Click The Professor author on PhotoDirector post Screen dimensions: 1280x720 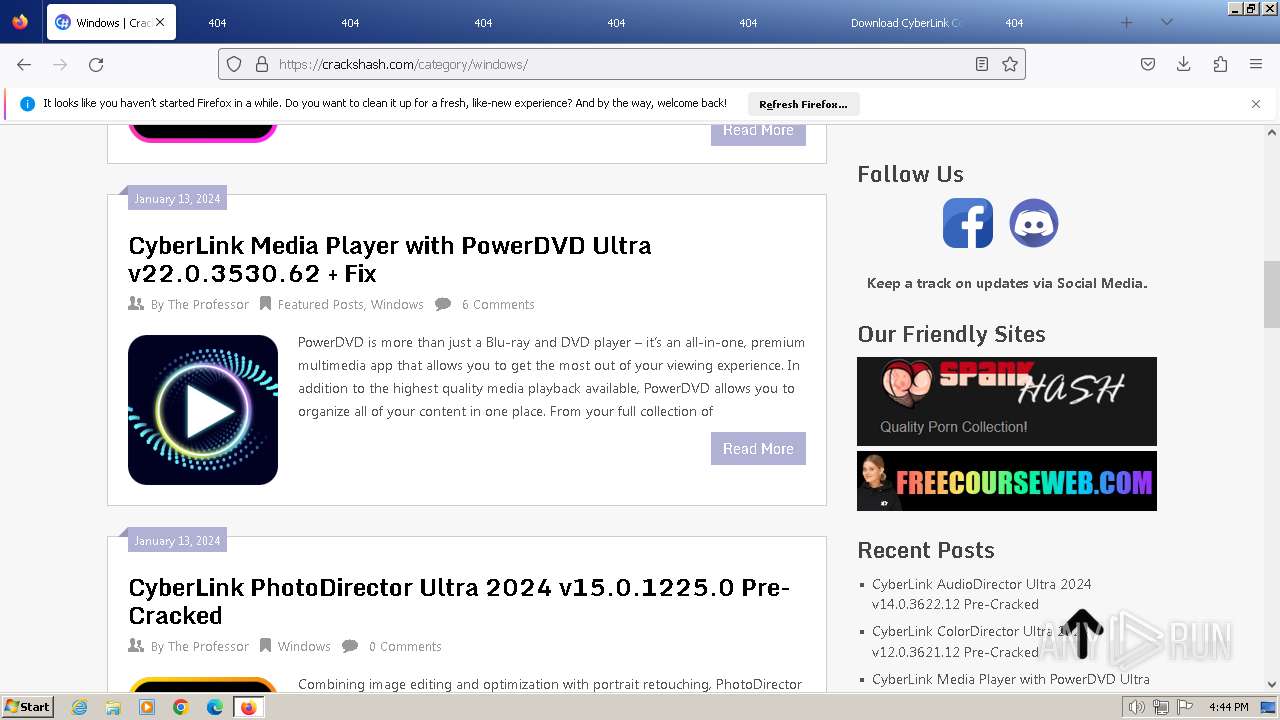[208, 647]
